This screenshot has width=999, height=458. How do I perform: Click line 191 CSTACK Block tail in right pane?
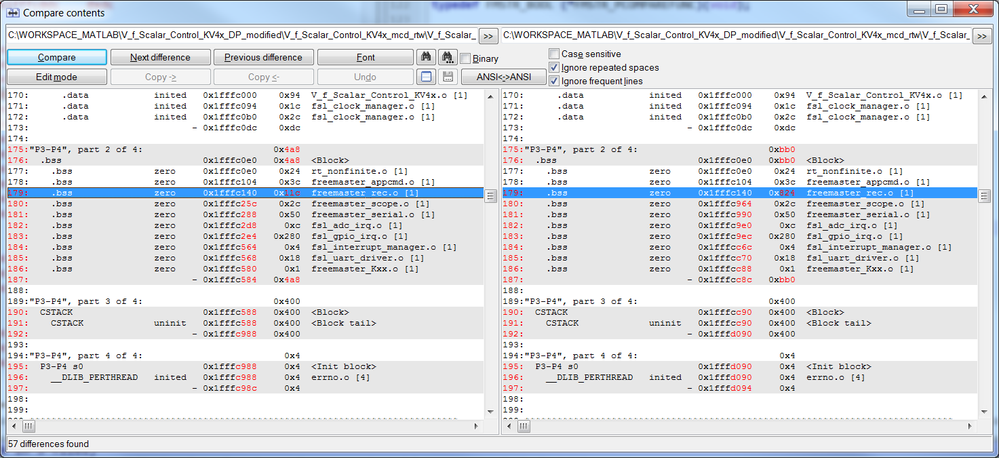740,322
